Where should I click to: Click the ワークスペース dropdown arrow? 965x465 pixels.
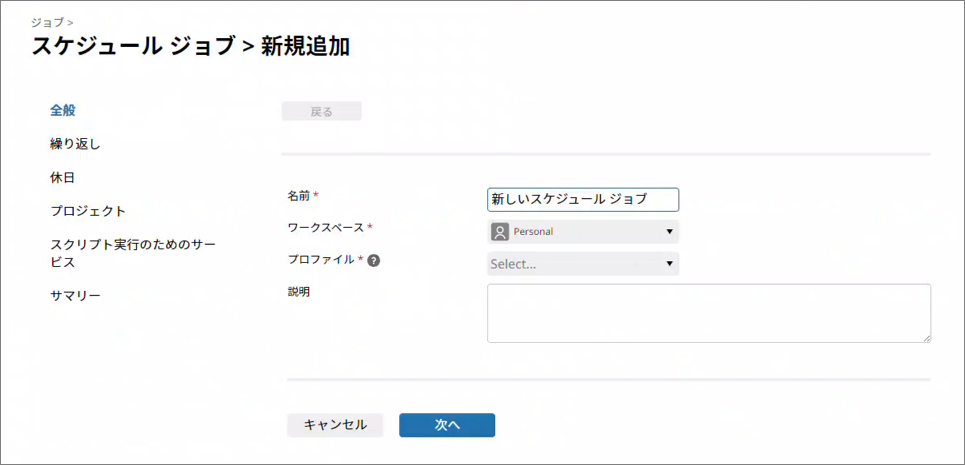[668, 232]
